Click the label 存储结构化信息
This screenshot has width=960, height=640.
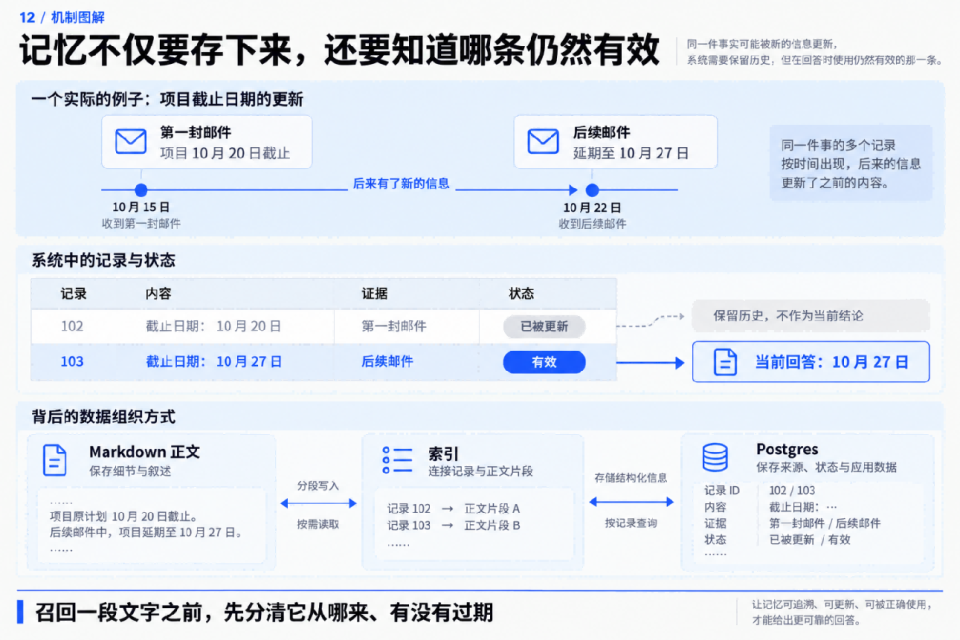pyautogui.click(x=631, y=478)
